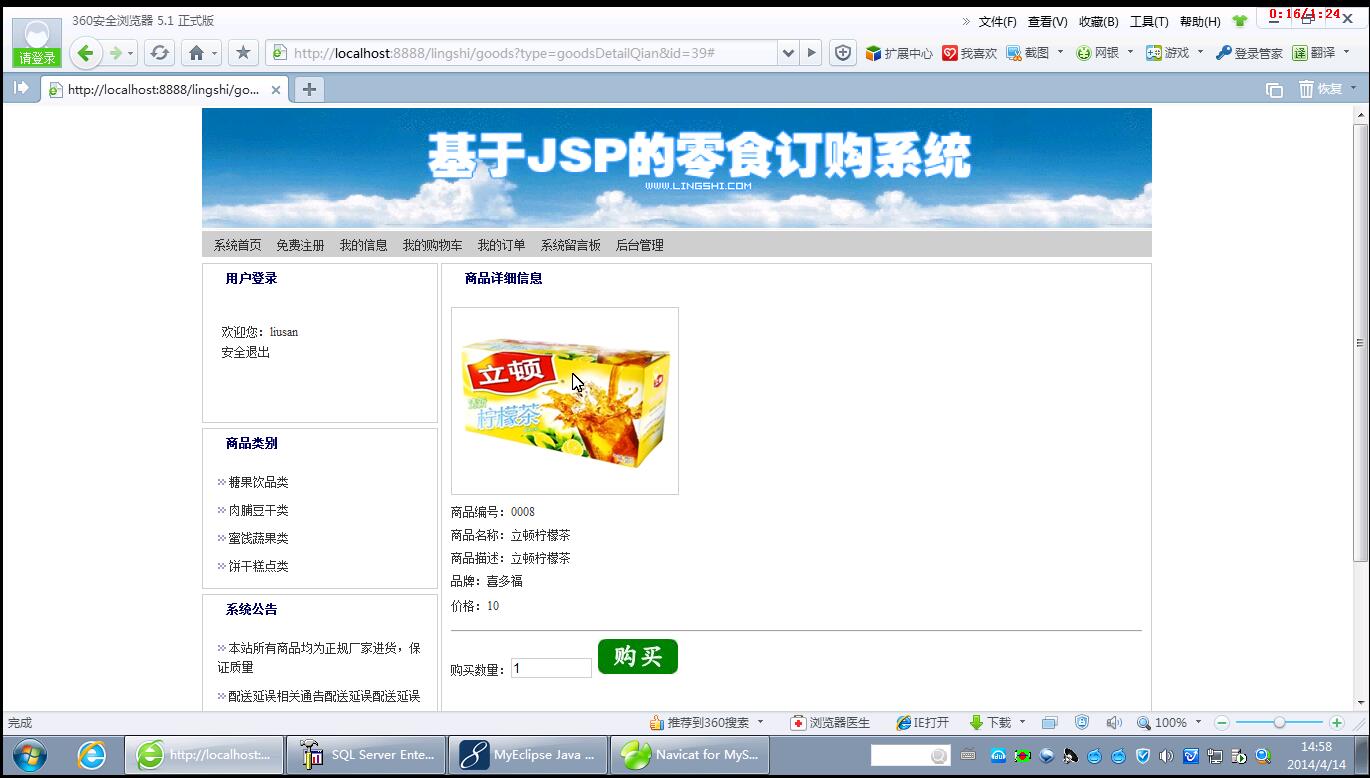The width and height of the screenshot is (1370, 778).
Task: Click the 系统首页 navigation link
Action: click(237, 245)
